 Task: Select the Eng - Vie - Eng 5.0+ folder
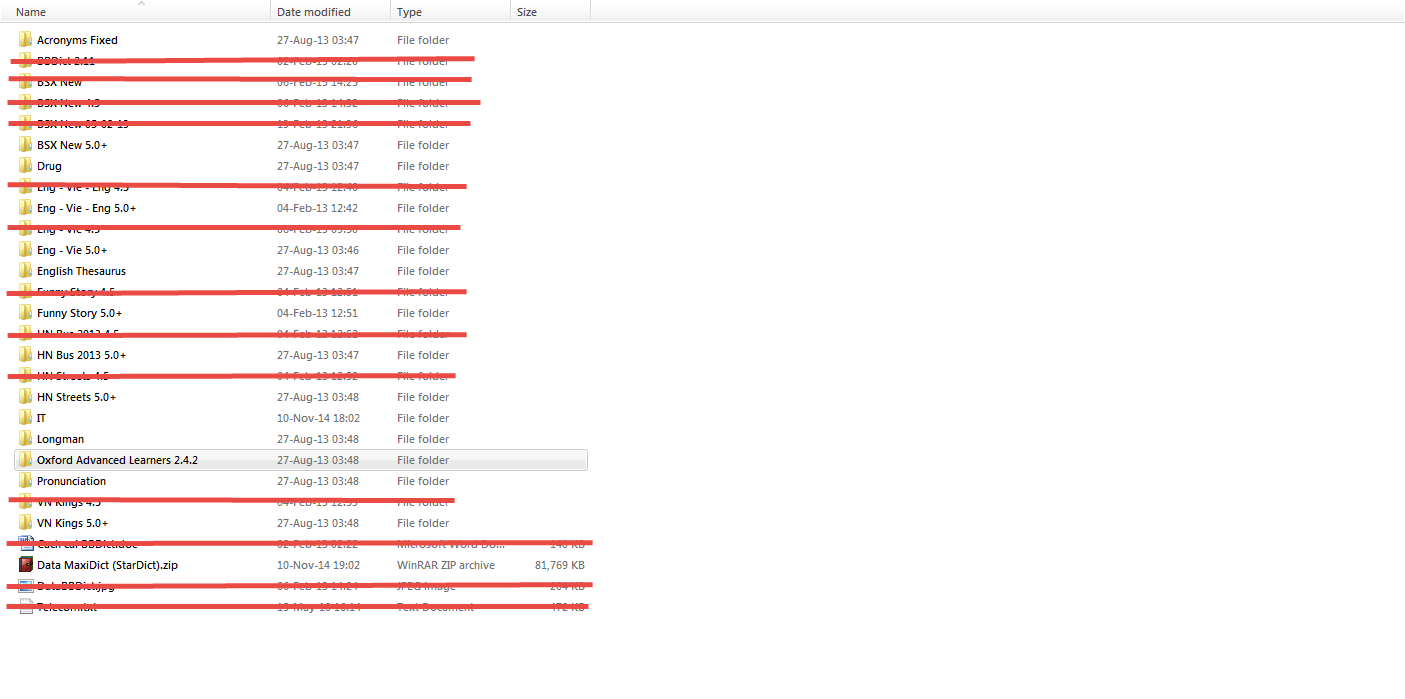(x=86, y=208)
